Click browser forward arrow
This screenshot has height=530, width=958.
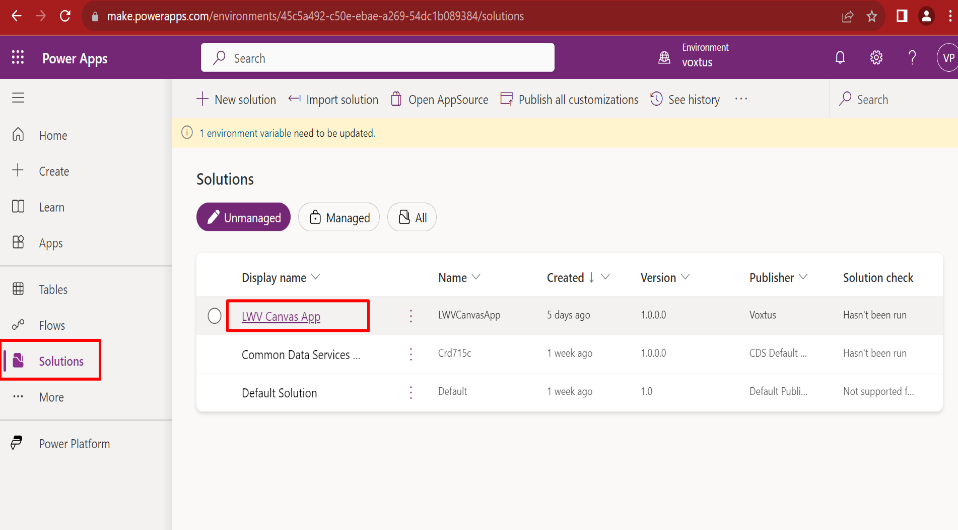(41, 16)
